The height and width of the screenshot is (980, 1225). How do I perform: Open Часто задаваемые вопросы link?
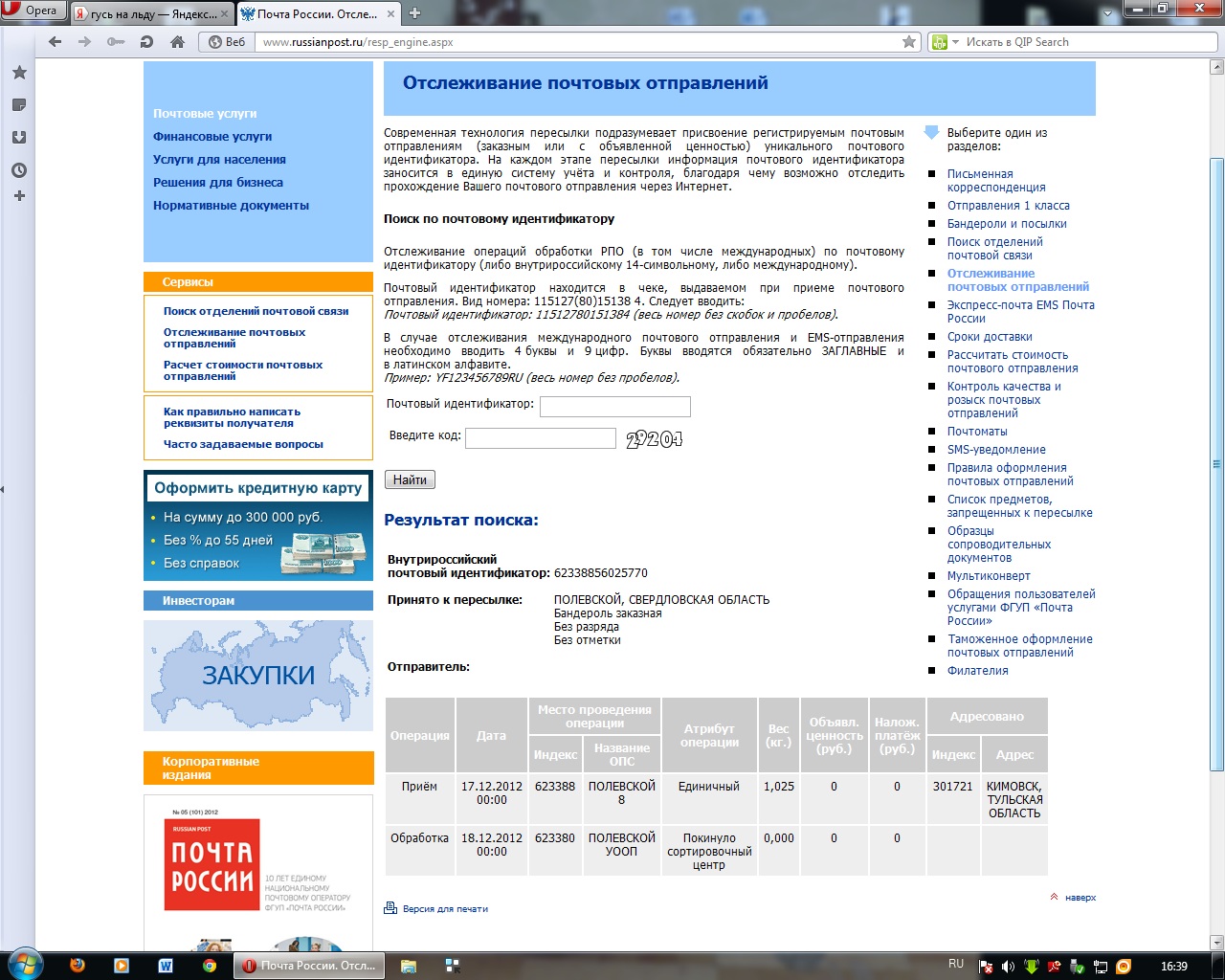(243, 444)
